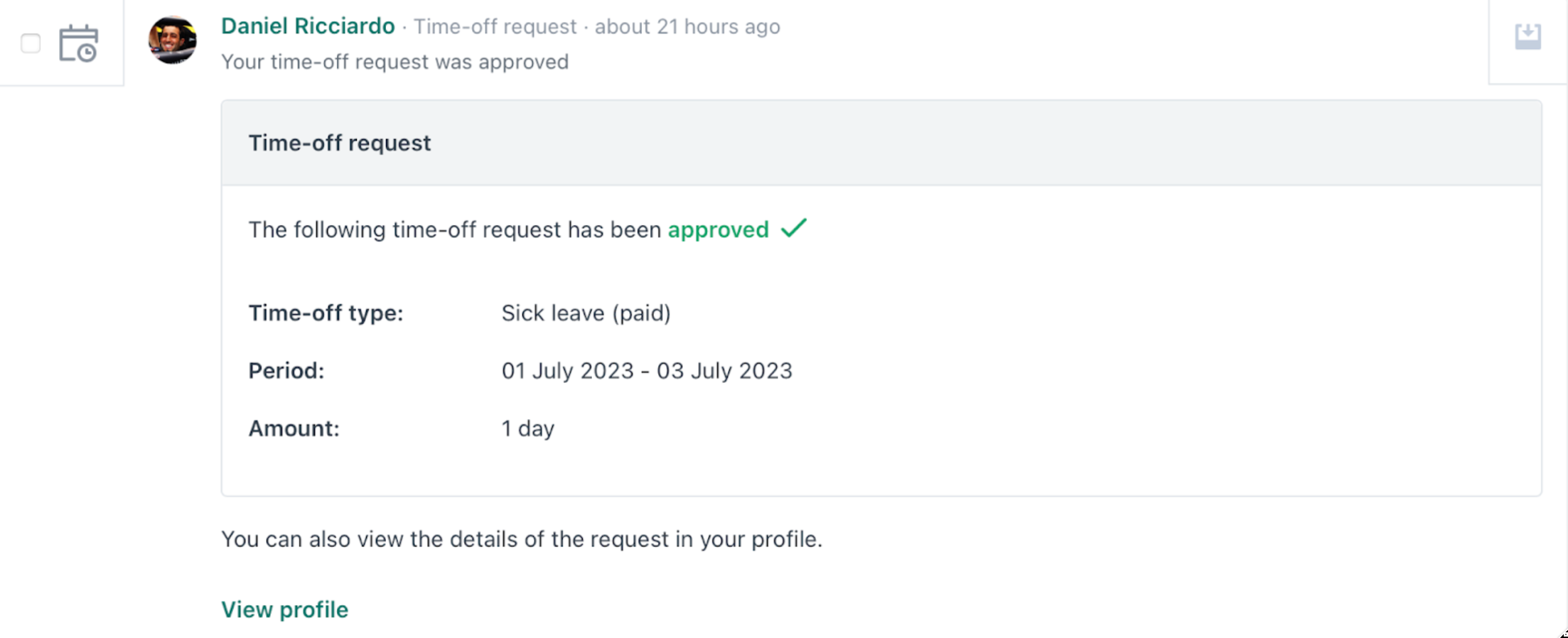Open the View profile link
Viewport: 1568px width, 638px height.
point(284,609)
